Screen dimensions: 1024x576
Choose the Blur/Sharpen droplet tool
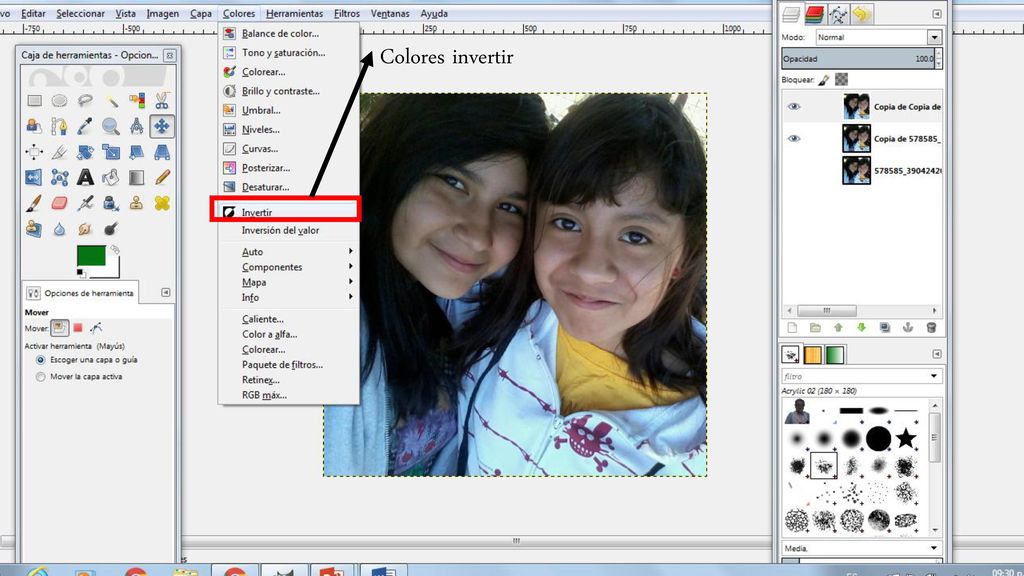[59, 229]
